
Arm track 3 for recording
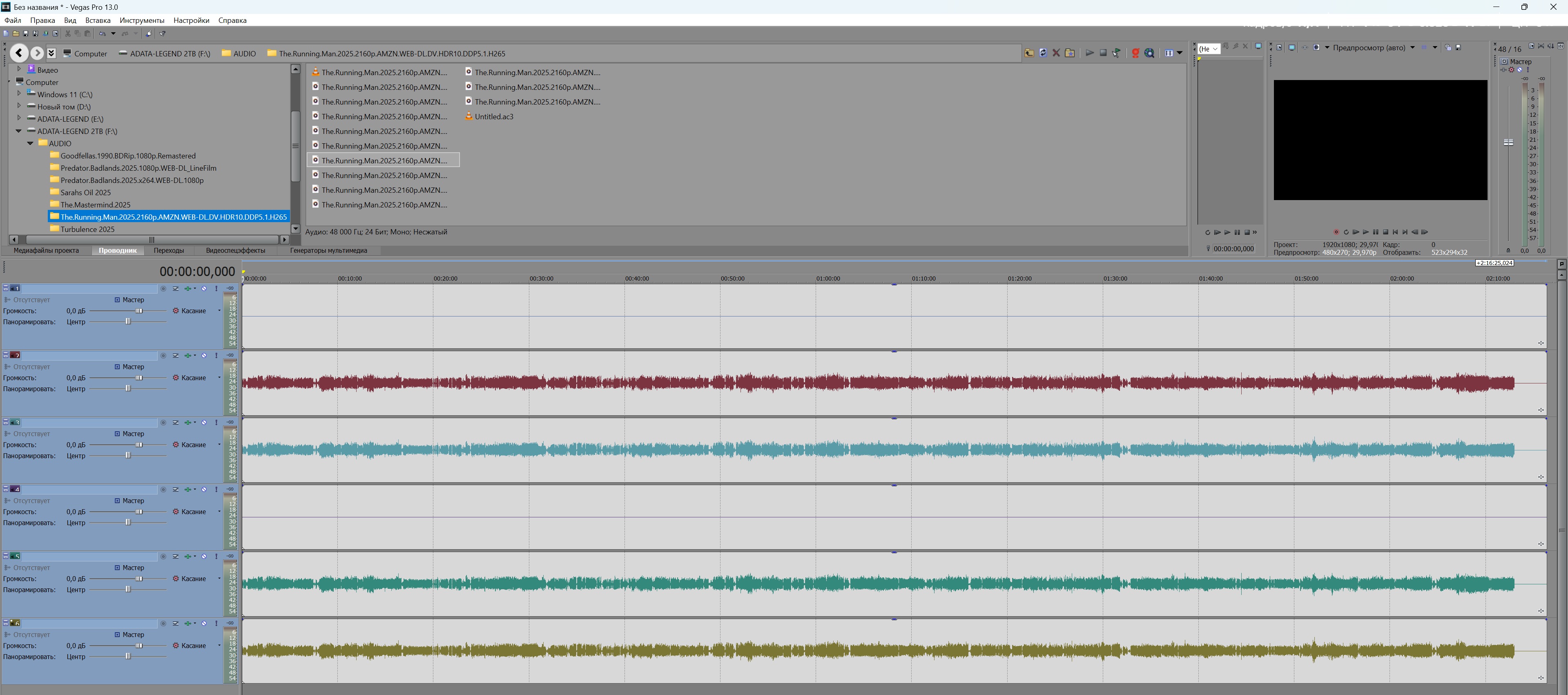pyautogui.click(x=163, y=422)
